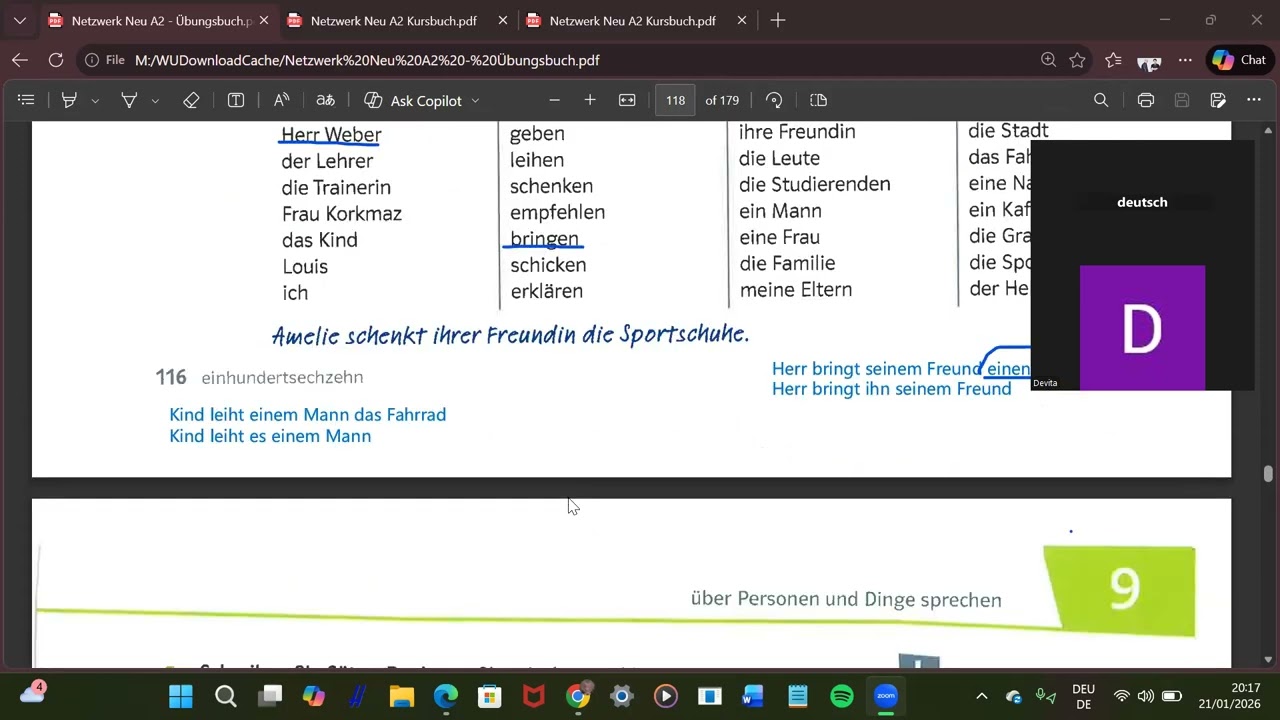Open Spotify from the taskbar
This screenshot has width=1280, height=720.
(842, 696)
